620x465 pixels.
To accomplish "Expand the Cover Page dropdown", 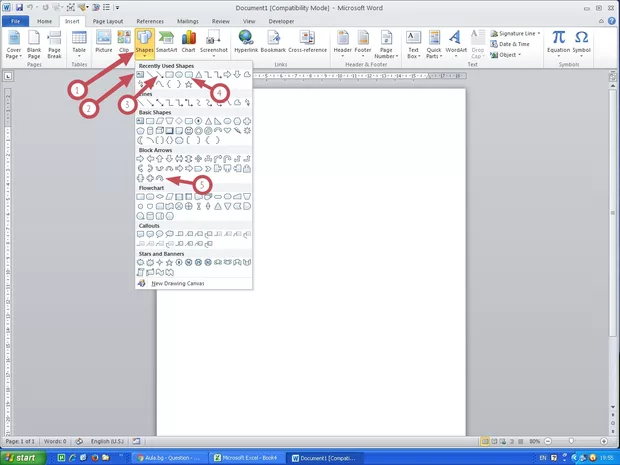I will pos(14,44).
